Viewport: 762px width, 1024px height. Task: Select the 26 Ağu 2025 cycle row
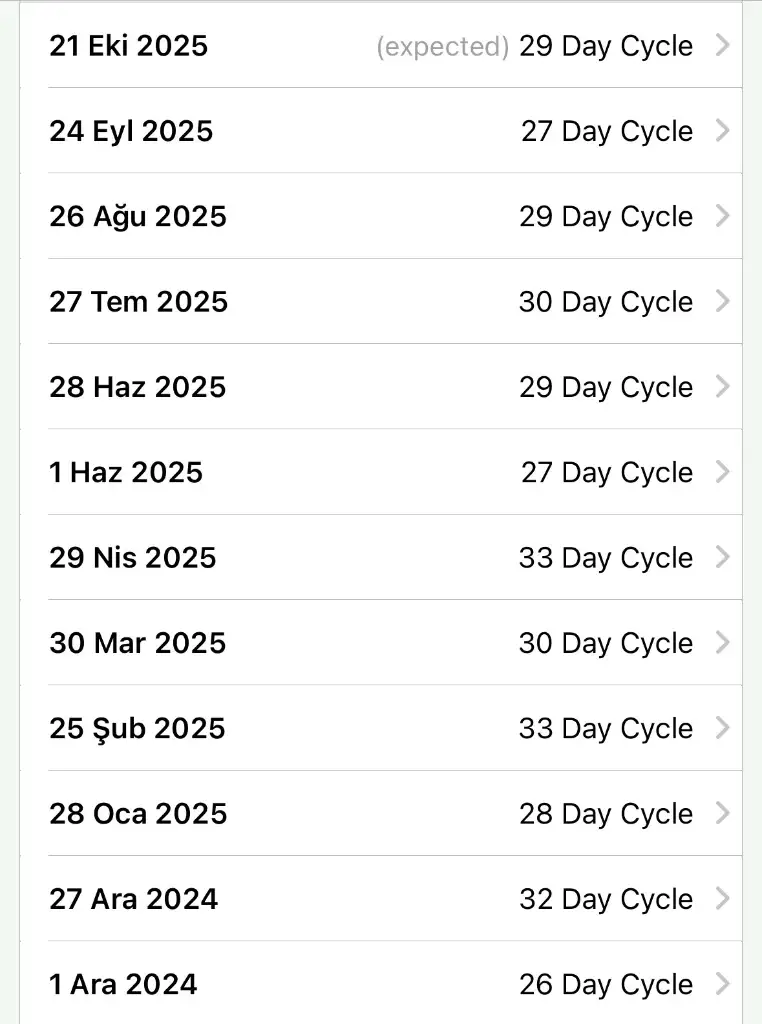pyautogui.click(x=380, y=216)
